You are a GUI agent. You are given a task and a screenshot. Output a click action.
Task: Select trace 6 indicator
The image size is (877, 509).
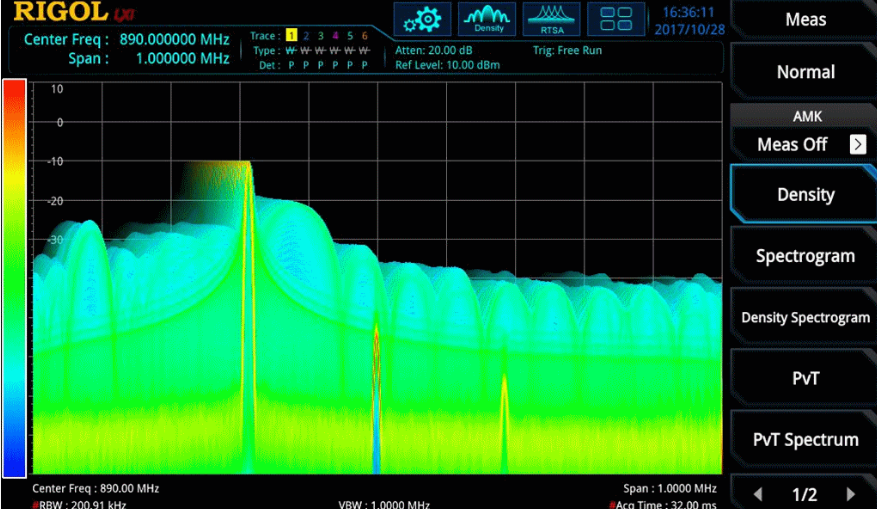pyautogui.click(x=365, y=36)
